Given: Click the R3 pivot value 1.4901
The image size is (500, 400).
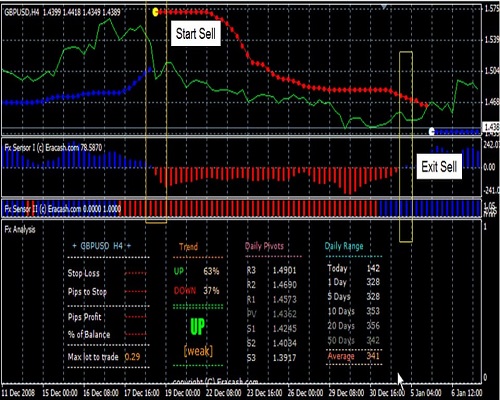Looking at the screenshot, I should [x=284, y=270].
